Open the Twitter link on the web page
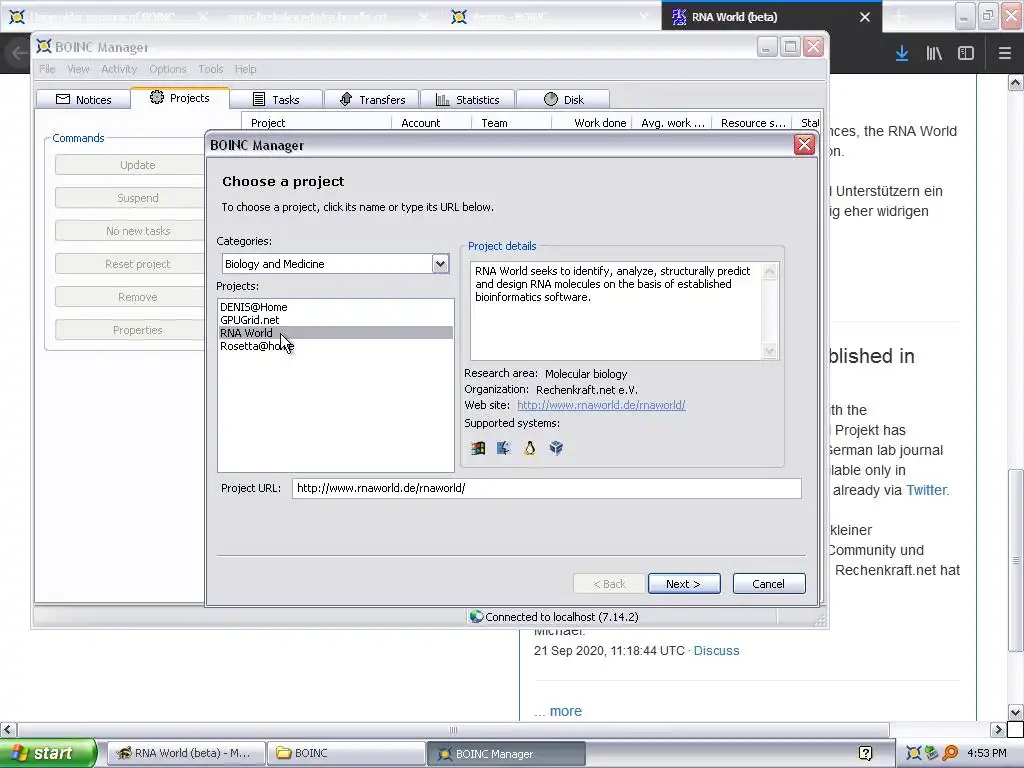Screen dimensions: 1024x768 (x=926, y=490)
